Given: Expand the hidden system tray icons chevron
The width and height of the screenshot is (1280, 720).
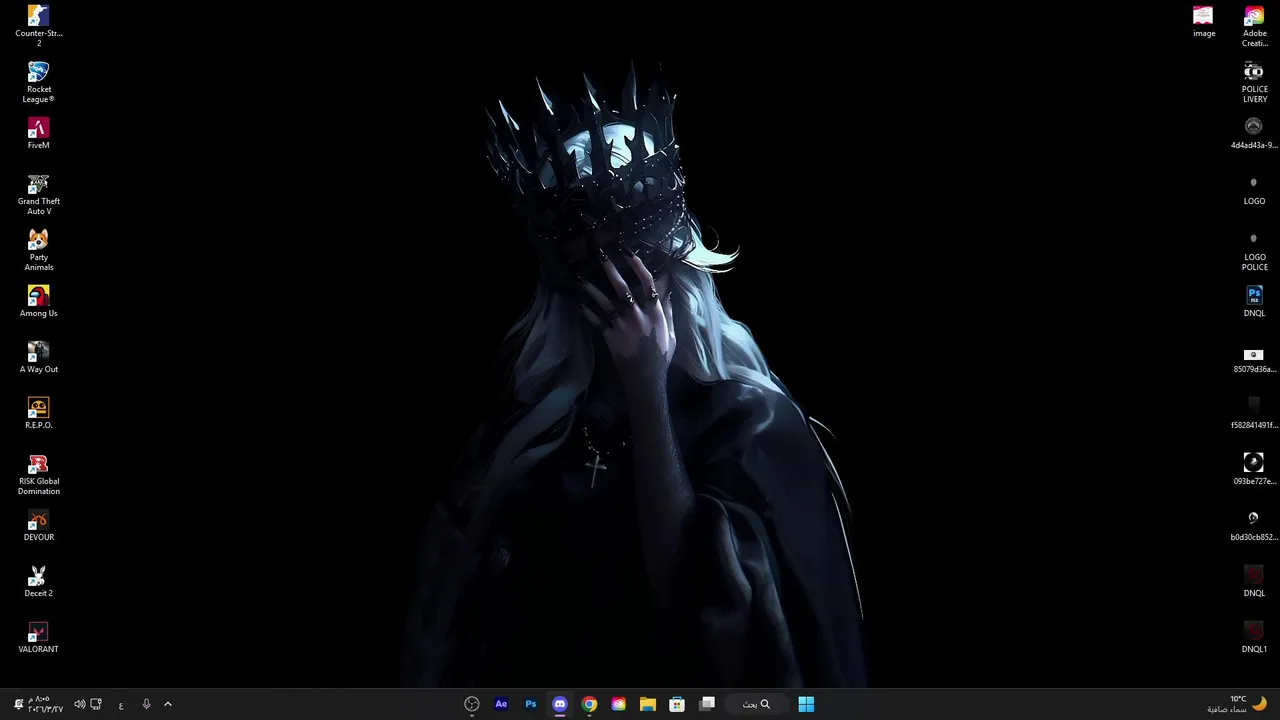Looking at the screenshot, I should point(168,704).
